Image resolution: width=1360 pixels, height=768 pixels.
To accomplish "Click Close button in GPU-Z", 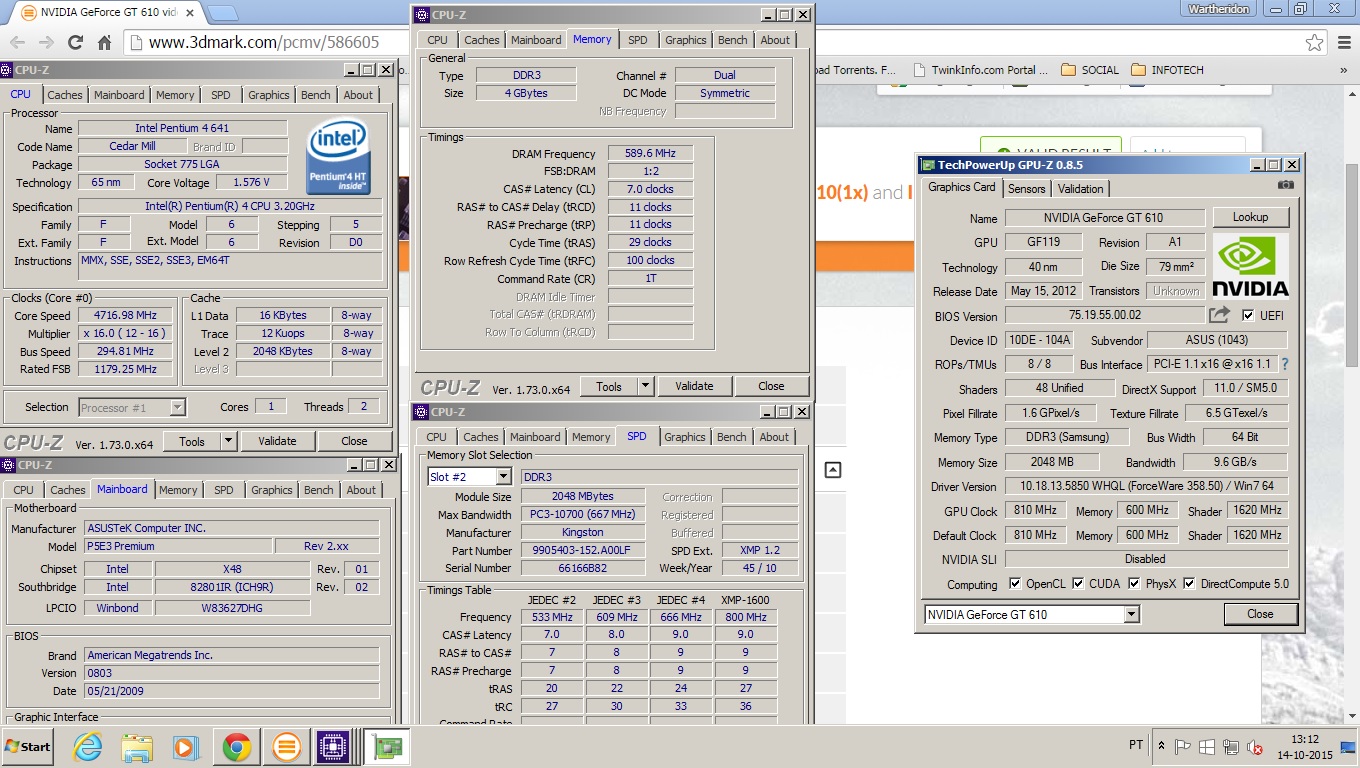I will 1260,614.
